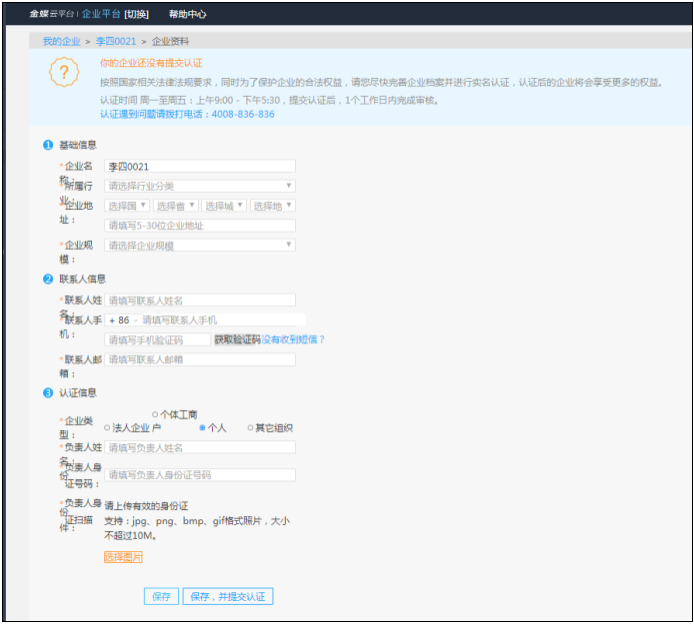Click the company name field containing 李四0021
The height and width of the screenshot is (625, 694).
200,166
